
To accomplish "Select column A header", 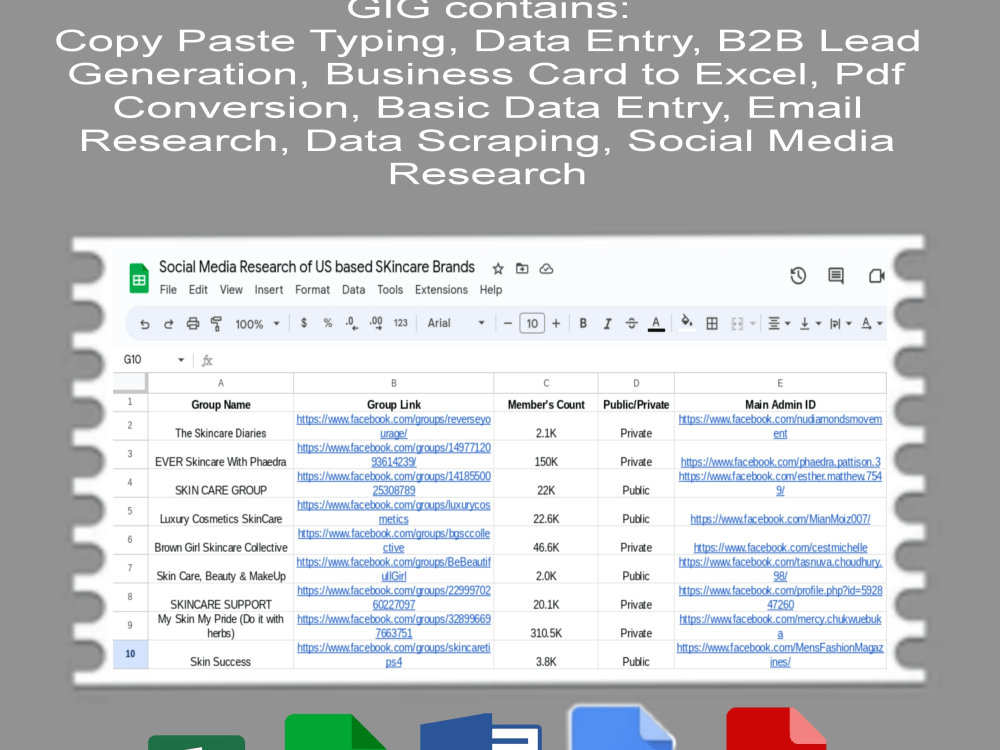I will [221, 383].
